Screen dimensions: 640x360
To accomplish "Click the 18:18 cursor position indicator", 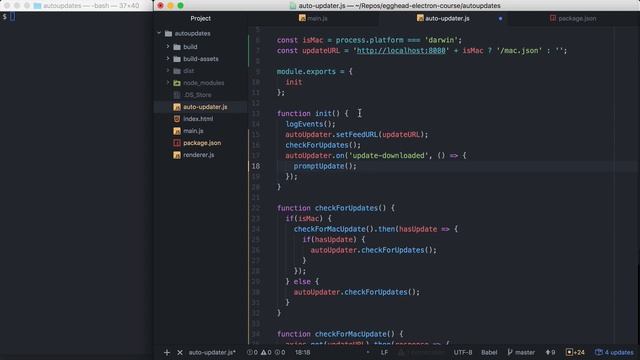I will tap(302, 352).
